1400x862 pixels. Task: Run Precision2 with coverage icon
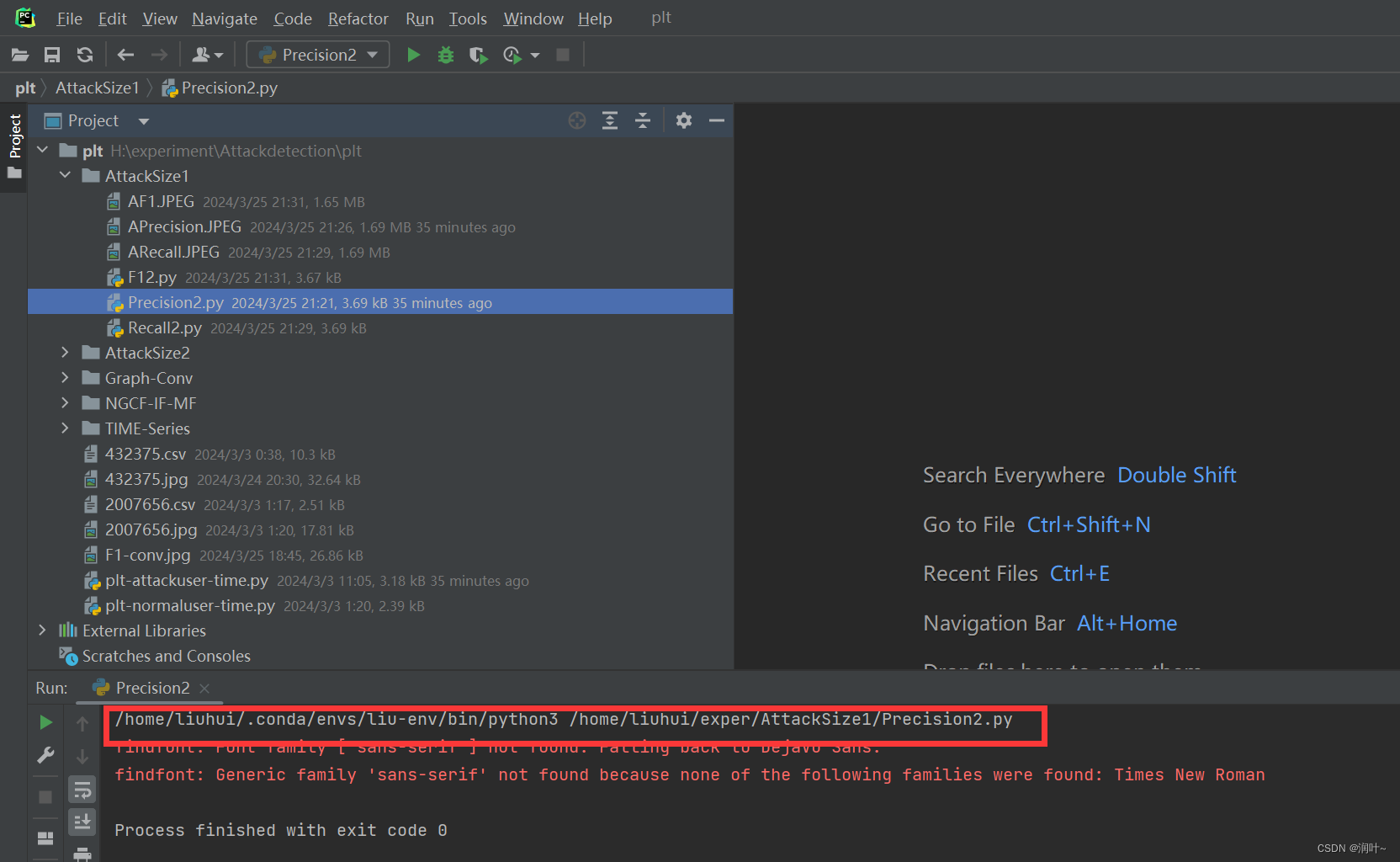478,54
